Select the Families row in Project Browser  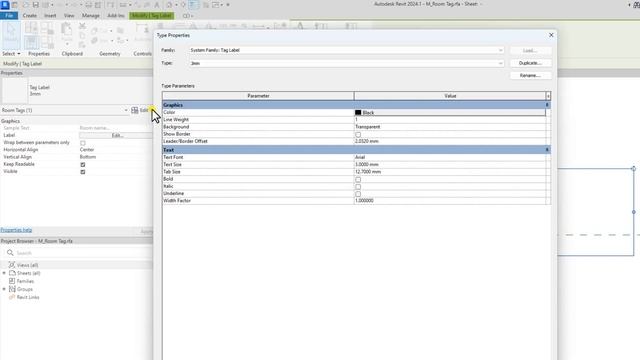click(76, 281)
